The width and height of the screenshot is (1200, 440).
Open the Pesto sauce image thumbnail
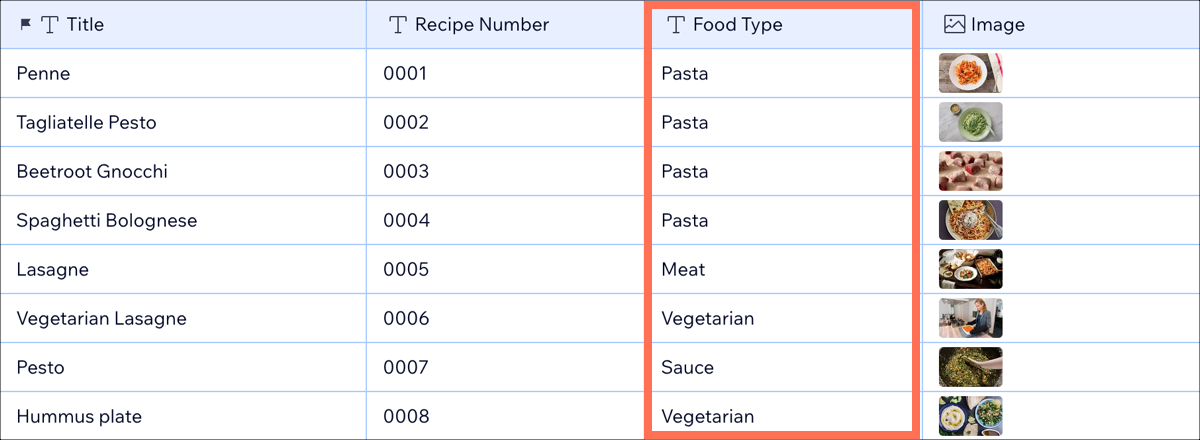click(x=970, y=367)
